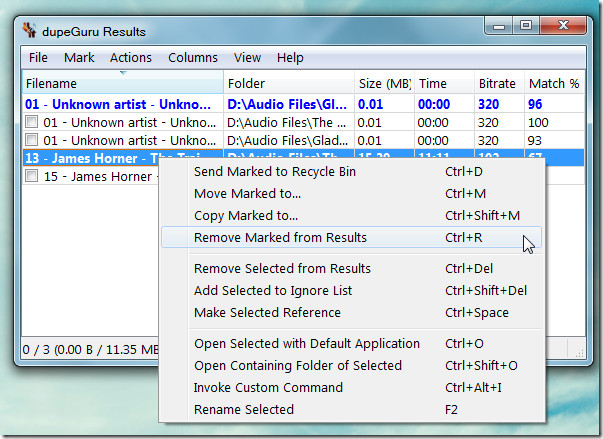Open the Mark menu
This screenshot has width=603, height=439.
coord(79,58)
